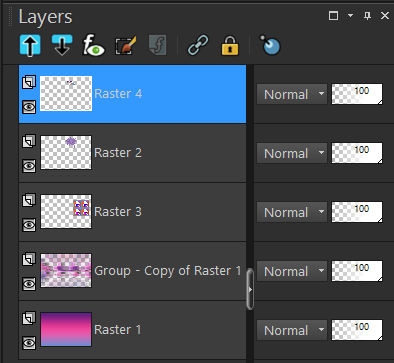This screenshot has width=394, height=363.
Task: Click the Edit Selection brush icon
Action: (126, 45)
